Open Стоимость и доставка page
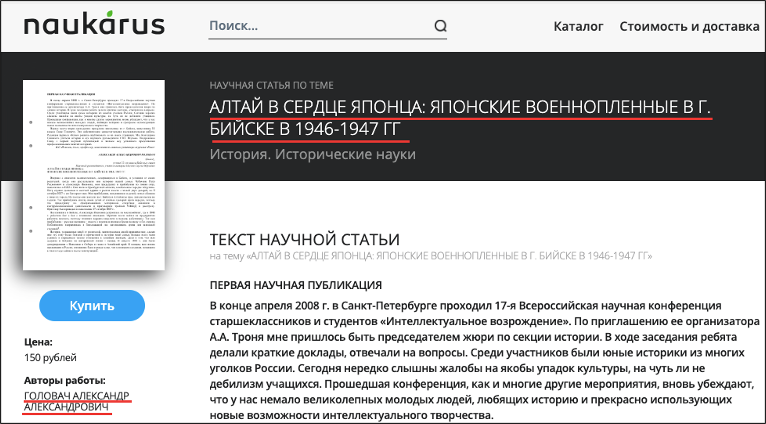This screenshot has width=766, height=424. pos(689,26)
